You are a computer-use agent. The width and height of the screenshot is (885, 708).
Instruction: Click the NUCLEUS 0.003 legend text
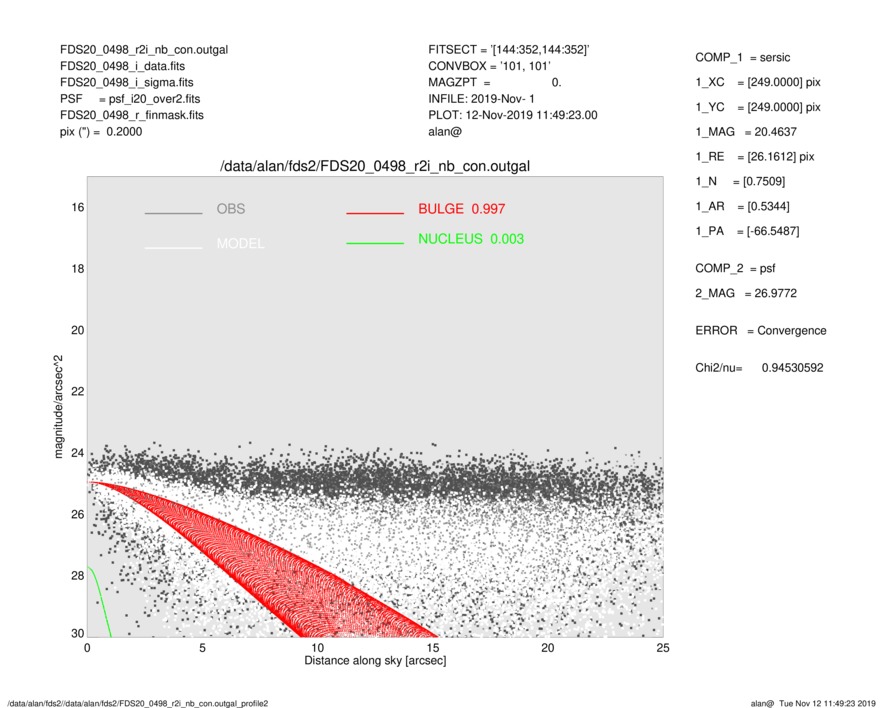[470, 239]
